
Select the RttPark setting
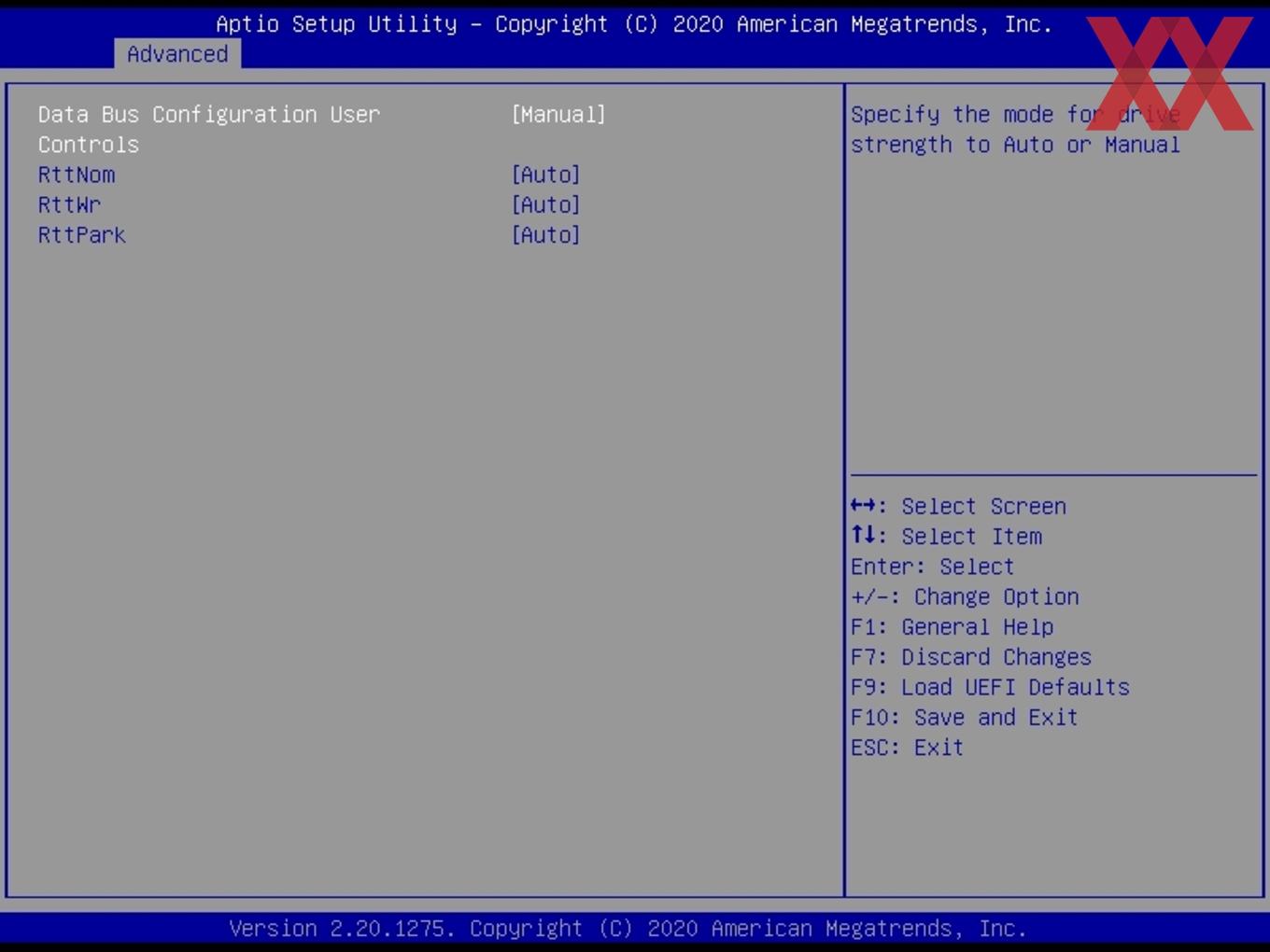(82, 234)
